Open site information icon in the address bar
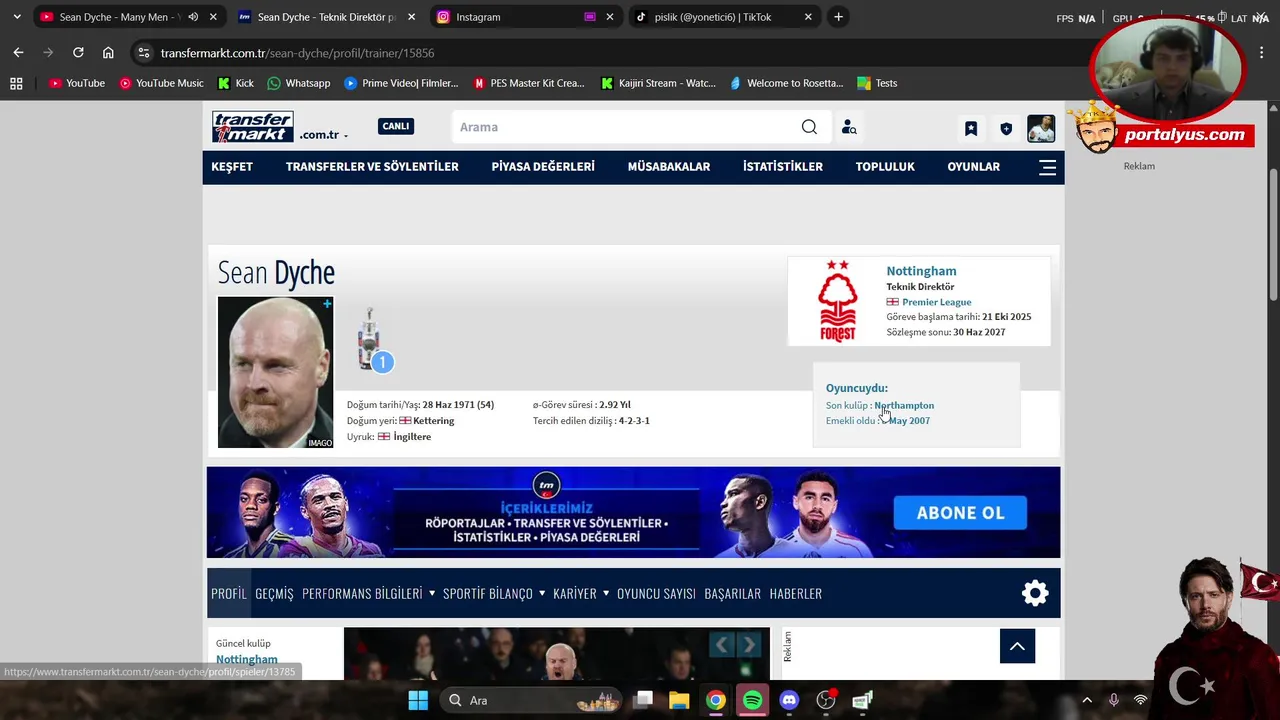1280x720 pixels. point(144,53)
